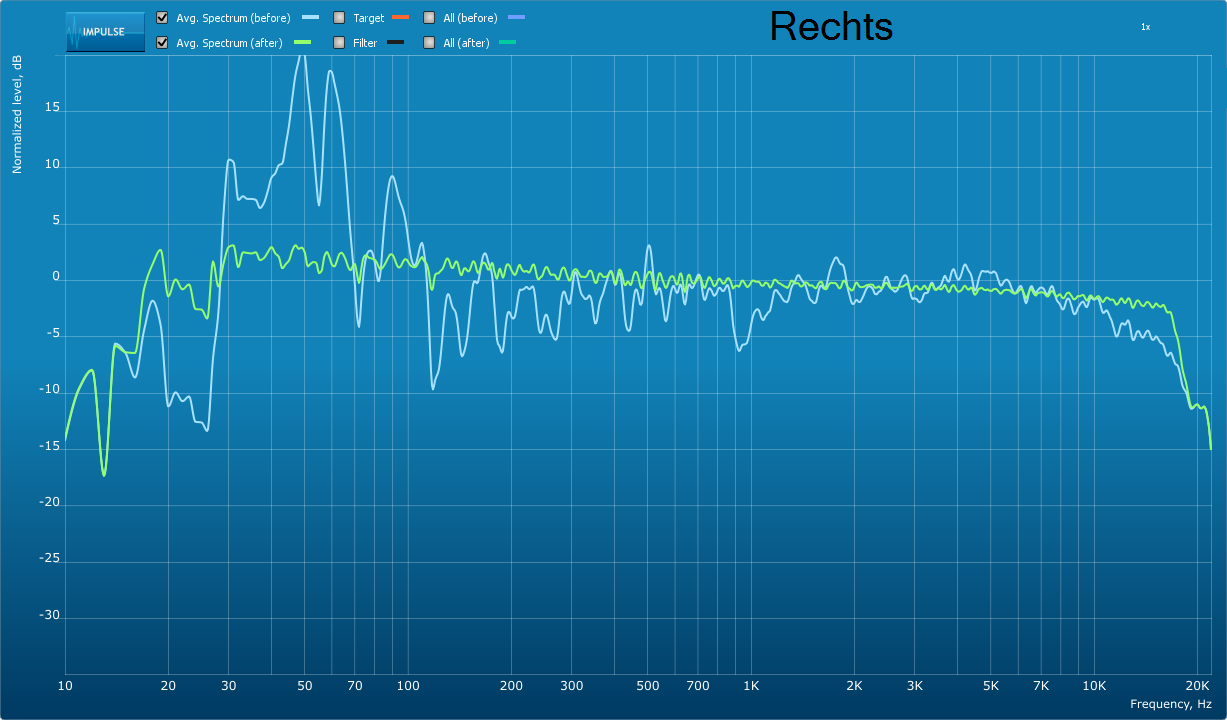Click the 10K frequency axis label

[x=1094, y=686]
